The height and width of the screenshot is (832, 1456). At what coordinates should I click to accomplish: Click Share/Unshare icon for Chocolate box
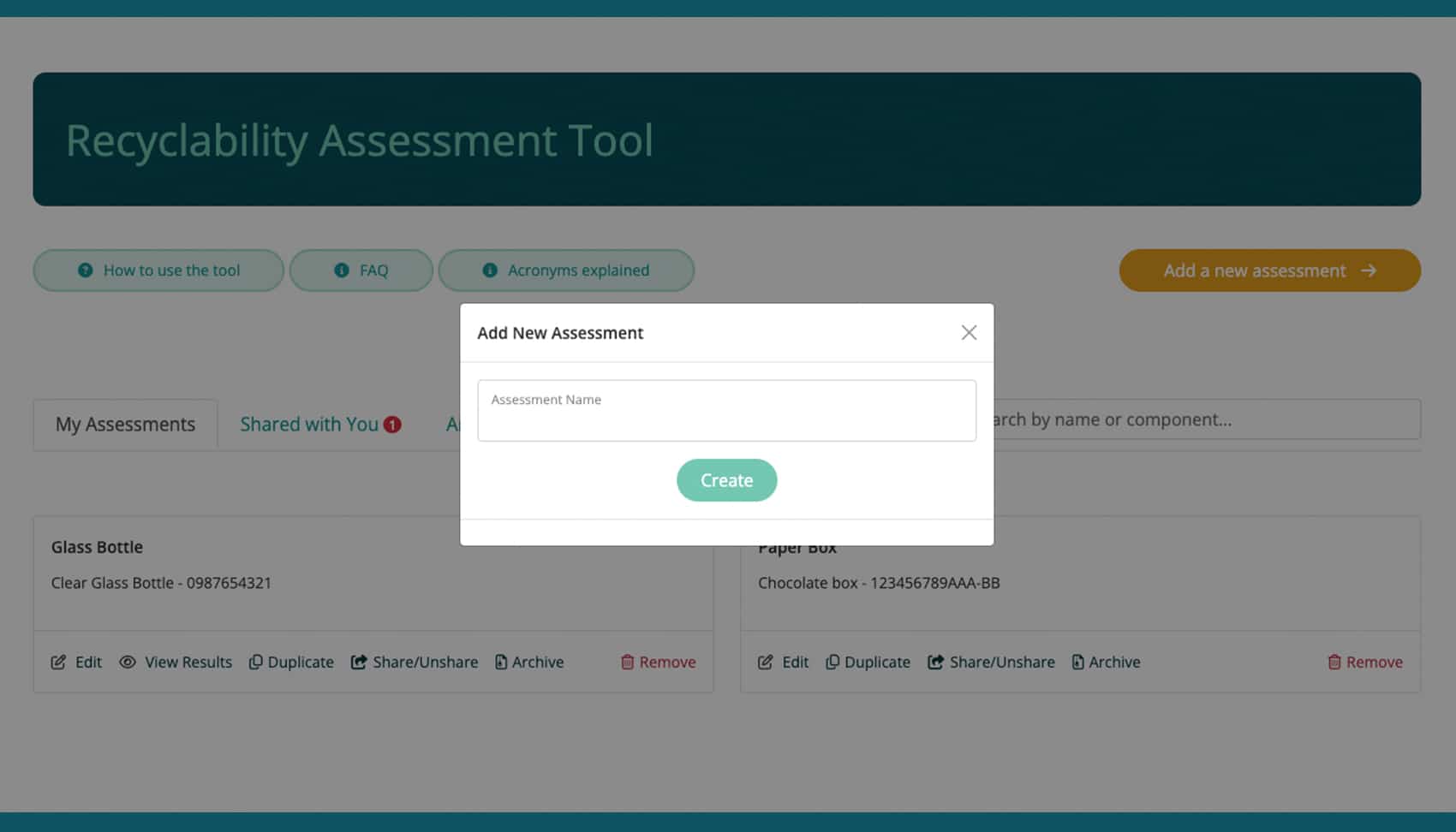(x=935, y=662)
